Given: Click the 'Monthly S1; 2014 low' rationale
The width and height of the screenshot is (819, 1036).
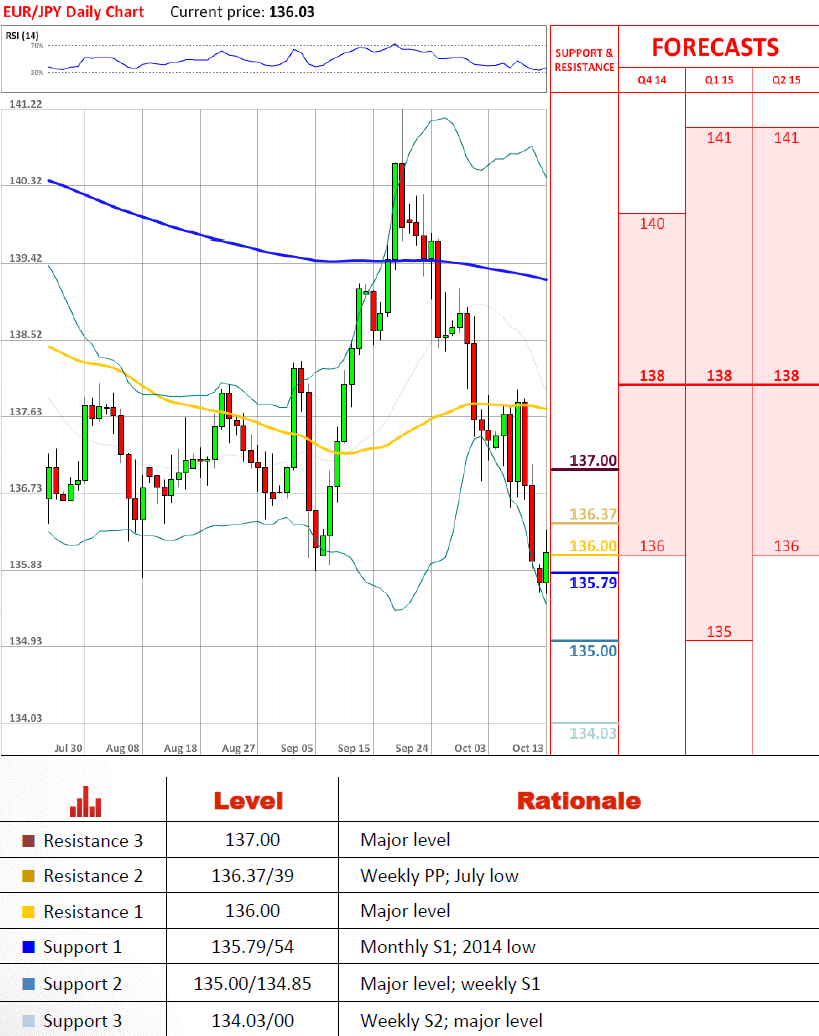Looking at the screenshot, I should point(448,947).
